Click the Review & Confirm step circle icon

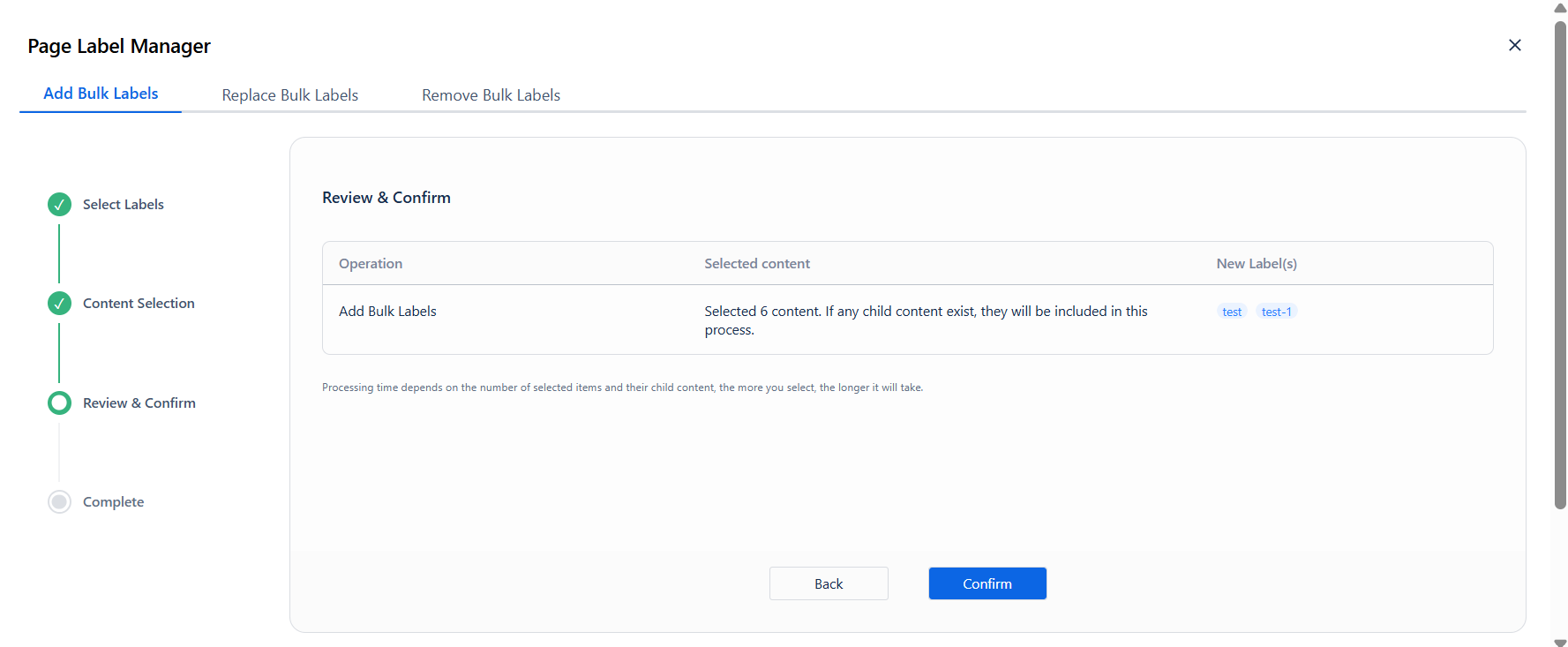coord(59,403)
